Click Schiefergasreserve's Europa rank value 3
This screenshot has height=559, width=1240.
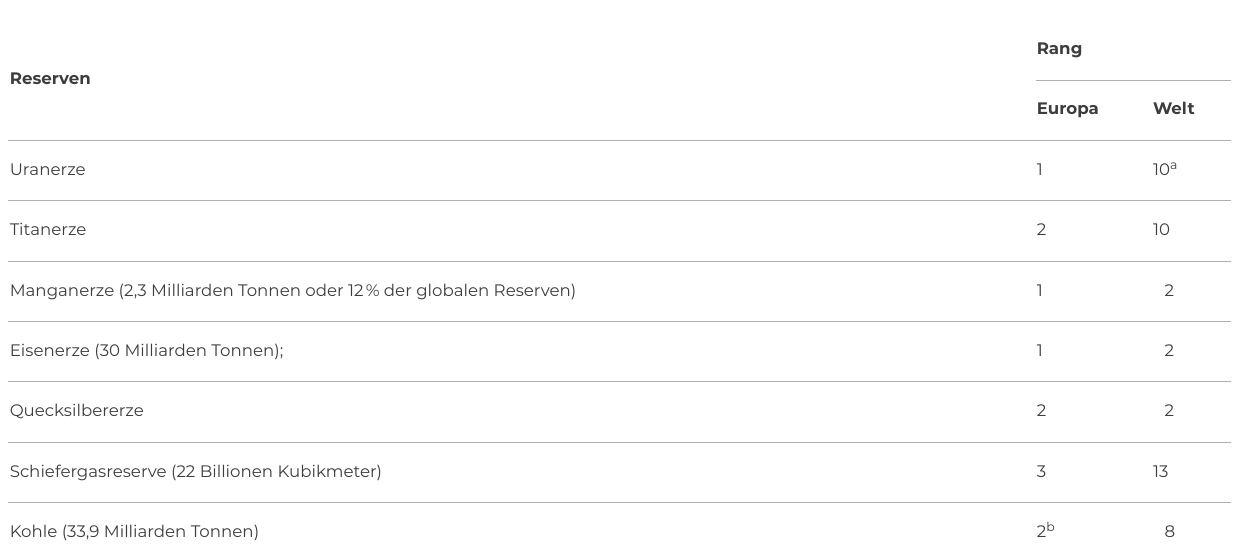[x=1041, y=471]
